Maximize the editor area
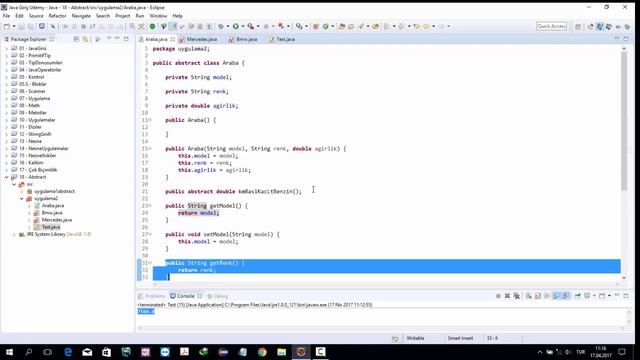Screen dimensions: 640x360 (626, 39)
